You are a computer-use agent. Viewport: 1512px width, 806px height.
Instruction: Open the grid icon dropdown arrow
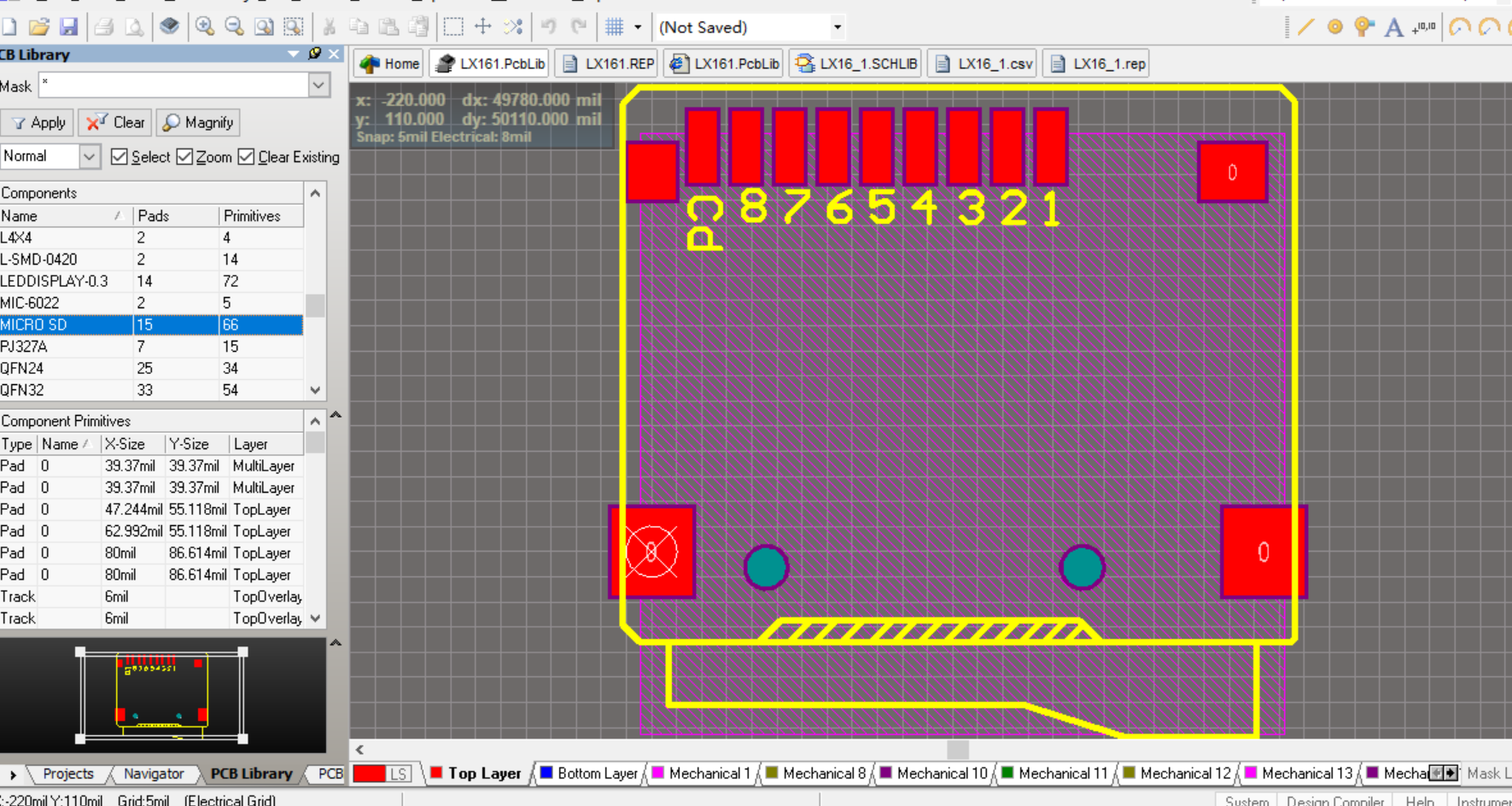(637, 27)
